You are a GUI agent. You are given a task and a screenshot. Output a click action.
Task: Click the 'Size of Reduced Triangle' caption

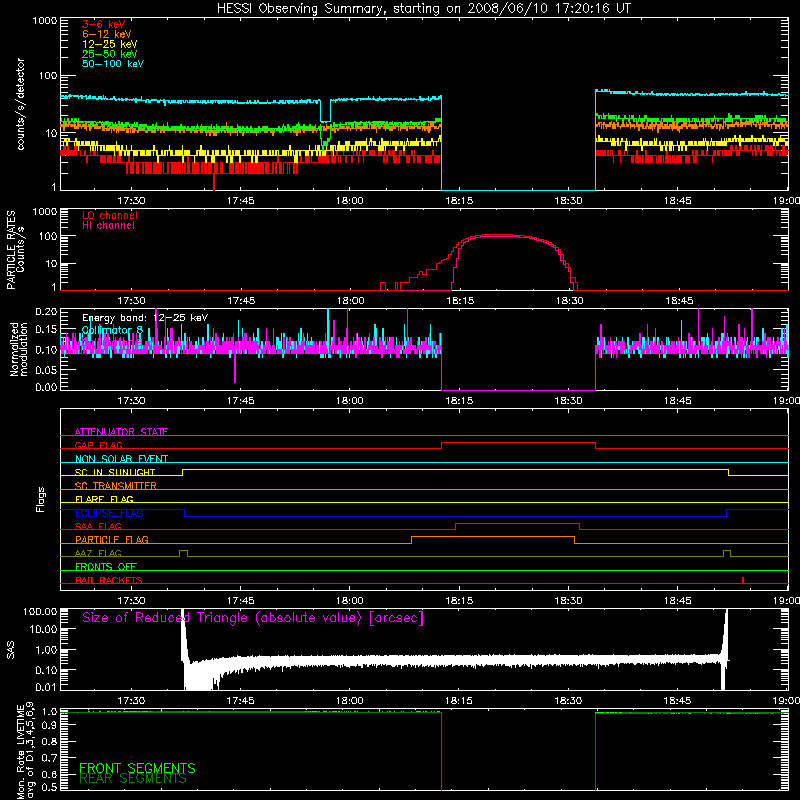253,618
